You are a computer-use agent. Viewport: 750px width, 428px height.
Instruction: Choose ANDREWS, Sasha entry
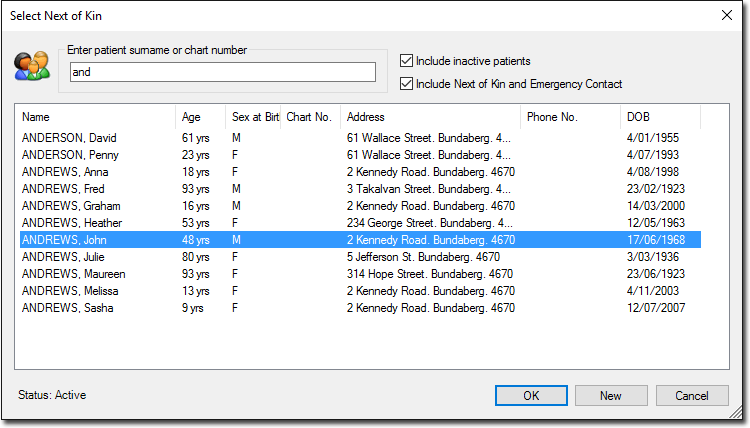click(360, 308)
